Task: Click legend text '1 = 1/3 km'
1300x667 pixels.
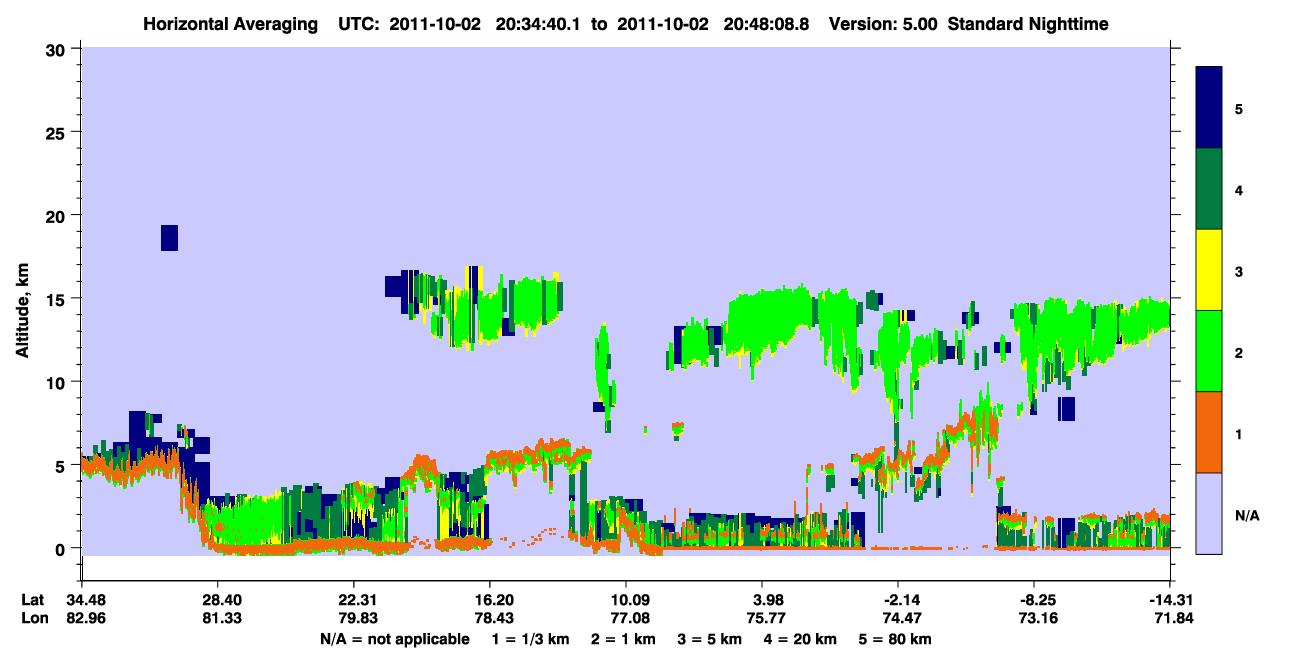Action: pyautogui.click(x=530, y=639)
